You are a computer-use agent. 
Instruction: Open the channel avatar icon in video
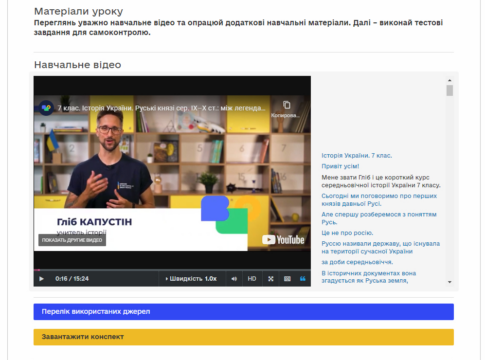(46, 108)
